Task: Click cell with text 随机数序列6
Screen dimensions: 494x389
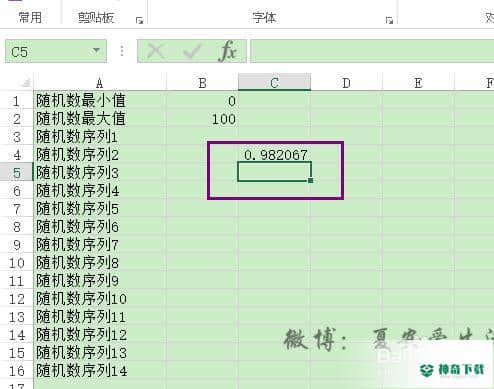Action: click(100, 227)
